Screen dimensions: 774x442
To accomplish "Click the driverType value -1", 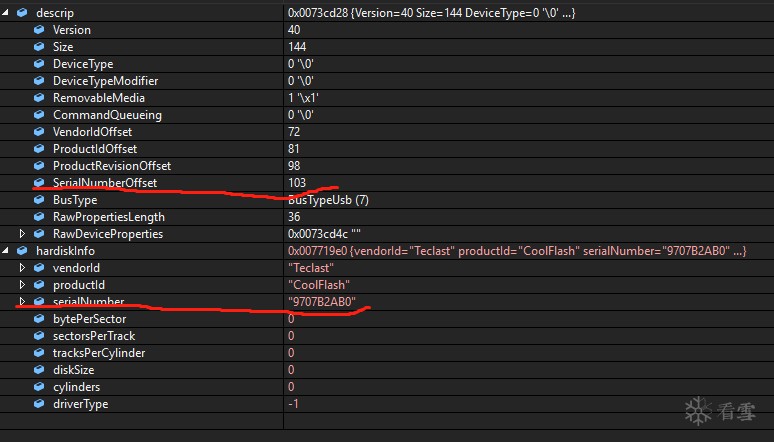I will [293, 403].
